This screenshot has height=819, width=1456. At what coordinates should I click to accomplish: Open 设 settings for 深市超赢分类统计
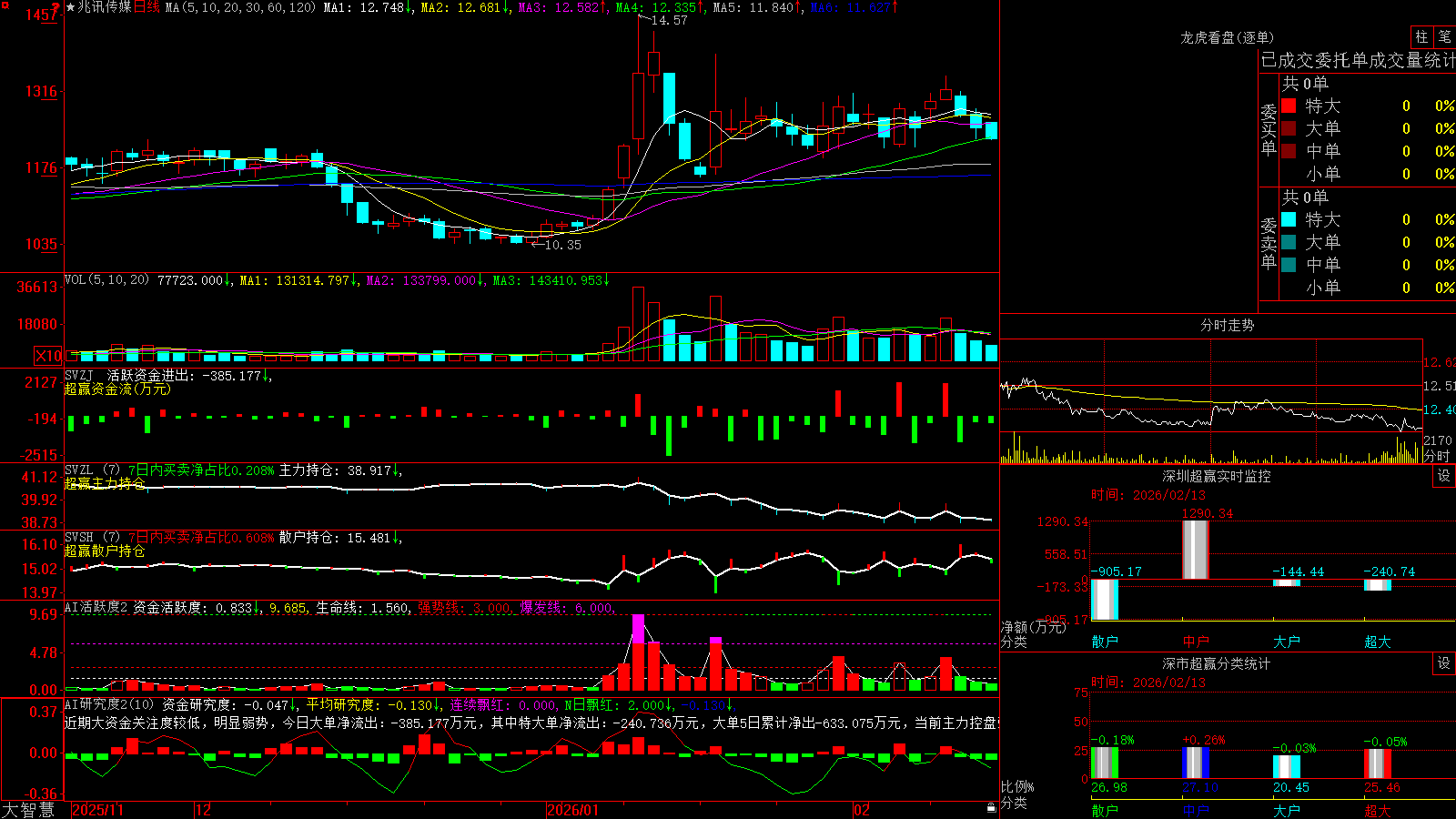point(1444,663)
